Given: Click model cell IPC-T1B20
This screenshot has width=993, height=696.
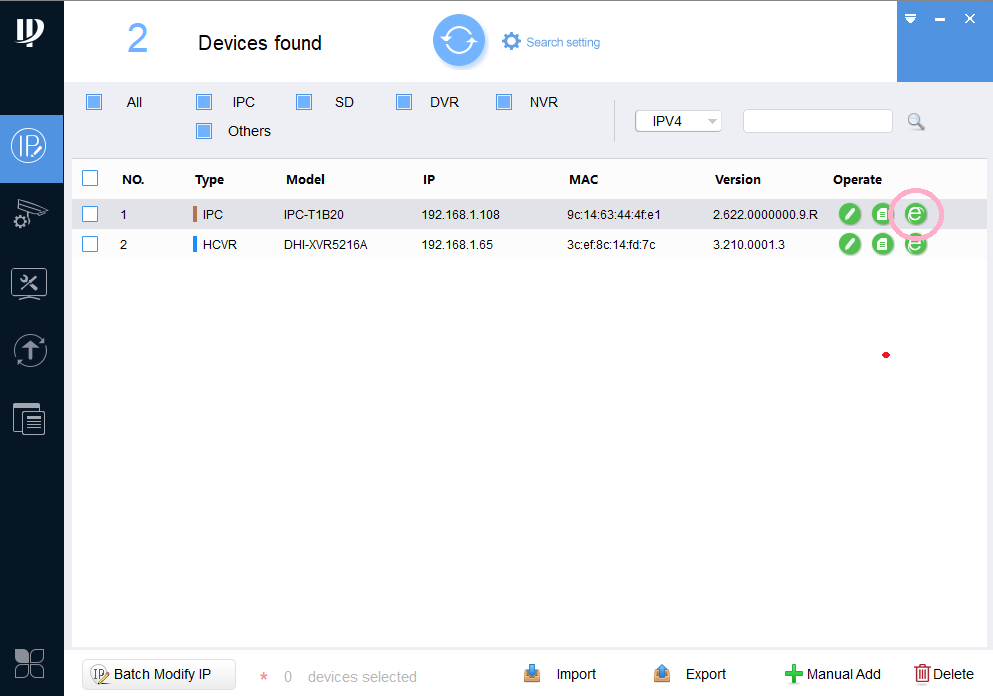Looking at the screenshot, I should [313, 215].
